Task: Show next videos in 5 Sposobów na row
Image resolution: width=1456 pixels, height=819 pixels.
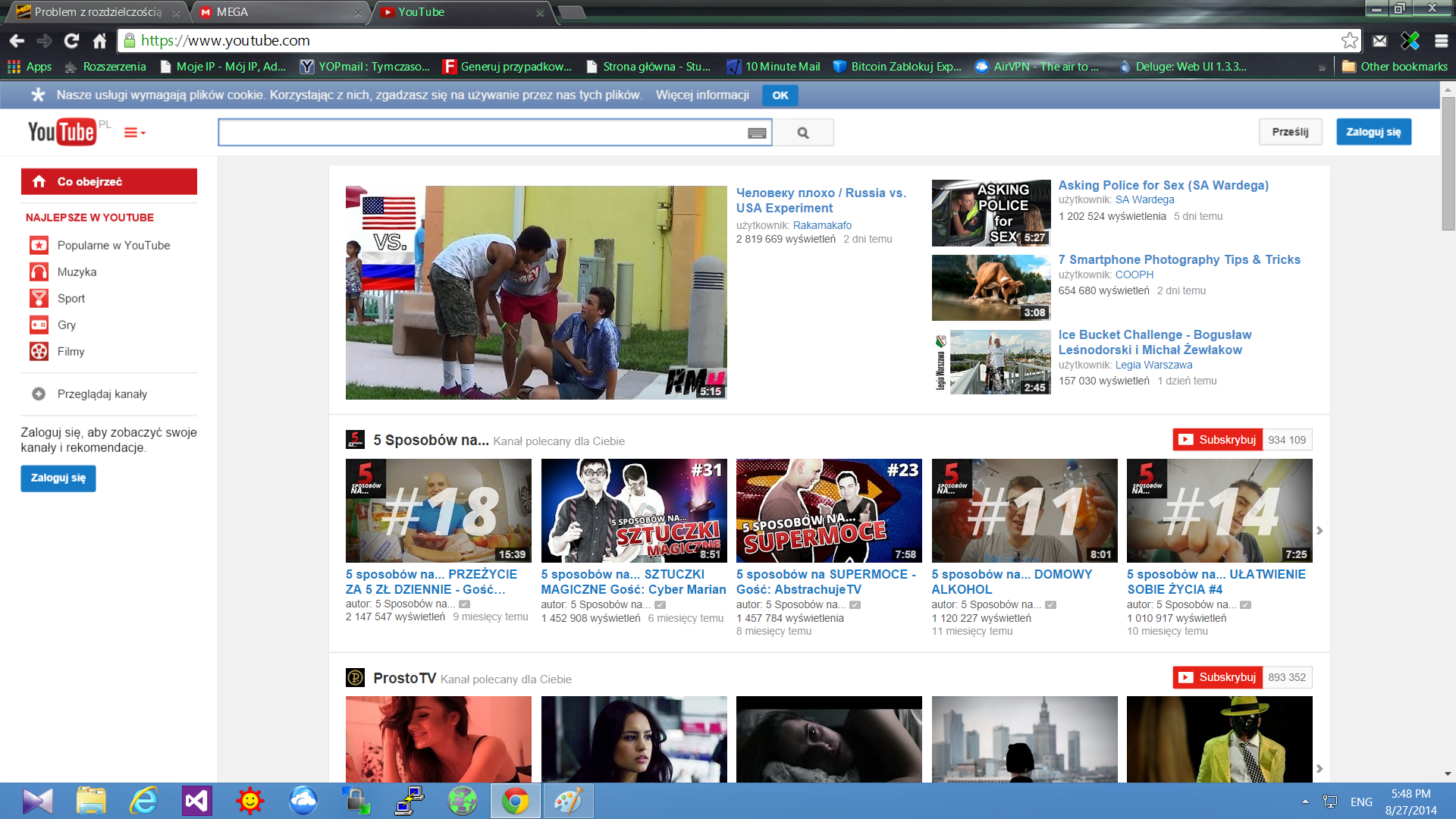Action: click(x=1319, y=531)
